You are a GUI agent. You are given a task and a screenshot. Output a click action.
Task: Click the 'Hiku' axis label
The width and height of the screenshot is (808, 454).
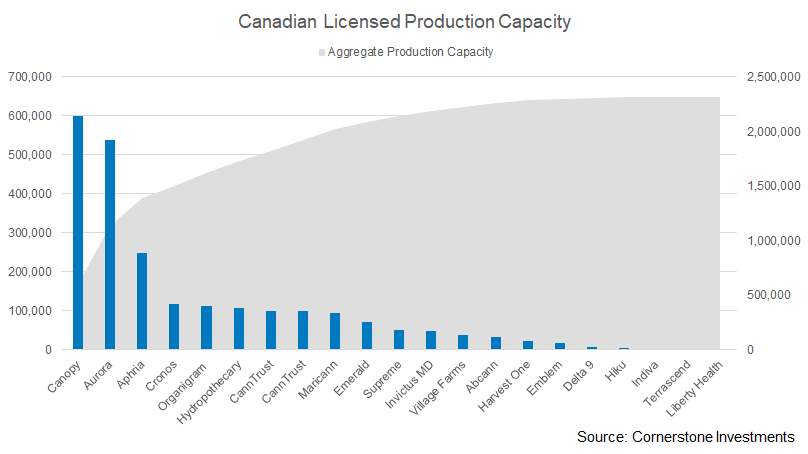pos(616,371)
